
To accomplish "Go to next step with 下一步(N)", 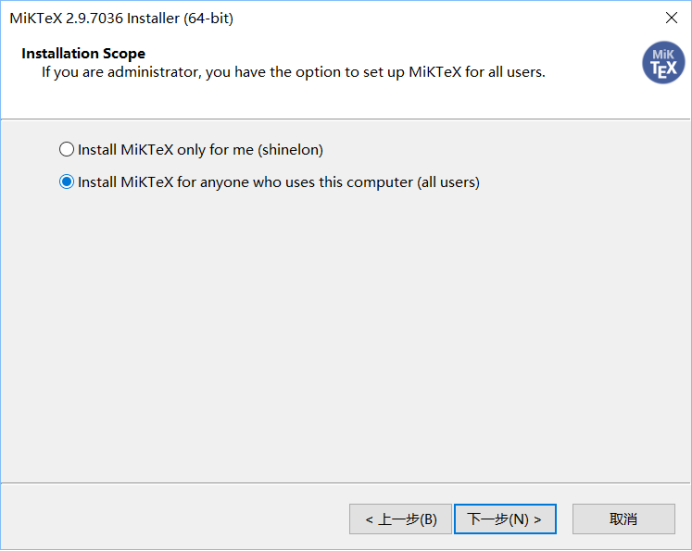I will point(505,519).
